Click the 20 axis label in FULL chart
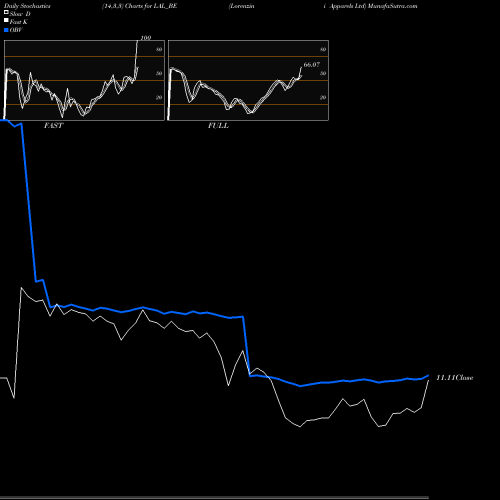 click(x=323, y=97)
